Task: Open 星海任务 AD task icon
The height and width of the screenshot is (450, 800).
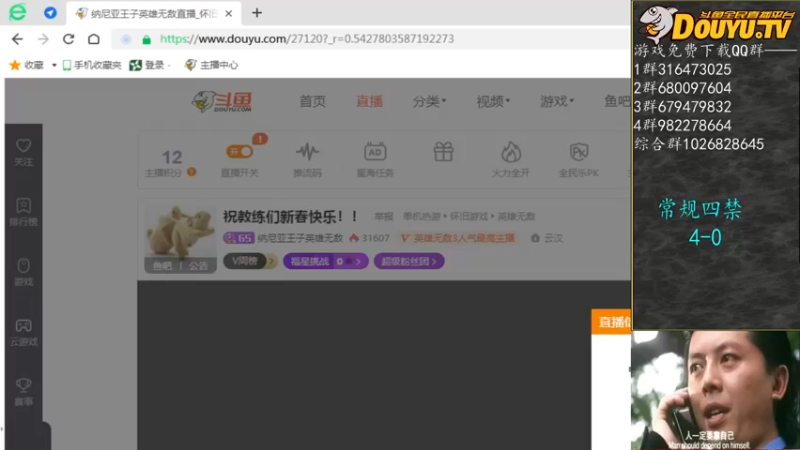Action: 375,160
